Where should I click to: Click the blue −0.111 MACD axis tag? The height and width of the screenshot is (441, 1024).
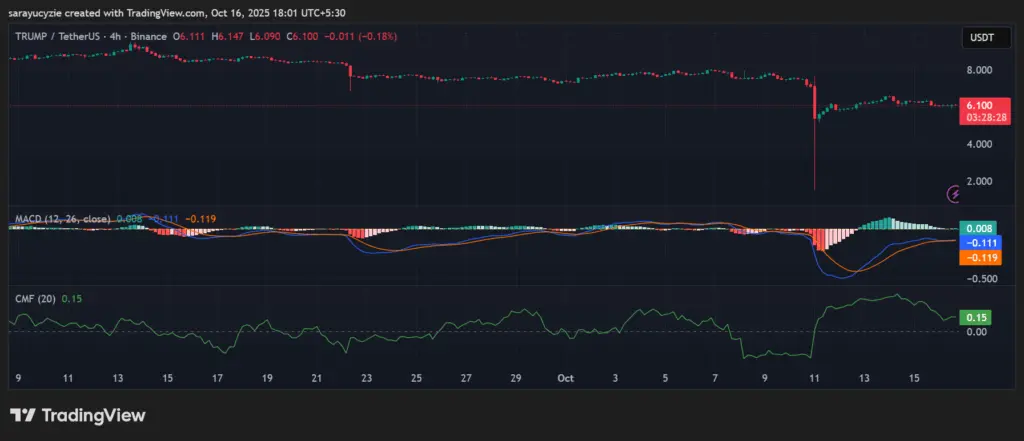click(x=980, y=243)
